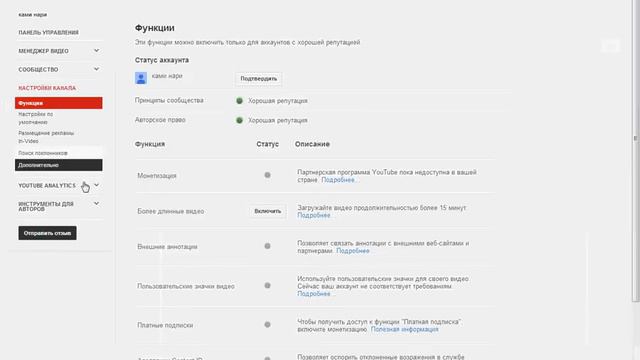Viewport: 640px width, 360px height.
Task: Click Включить for Более длинные видео
Action: [x=268, y=211]
